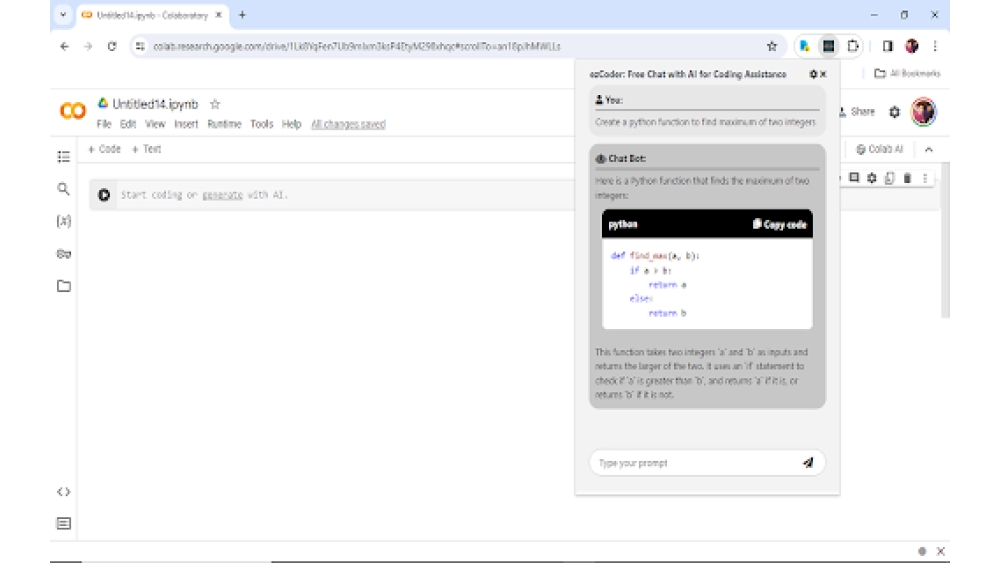Open a new browser tab
1000x563 pixels.
tap(242, 15)
